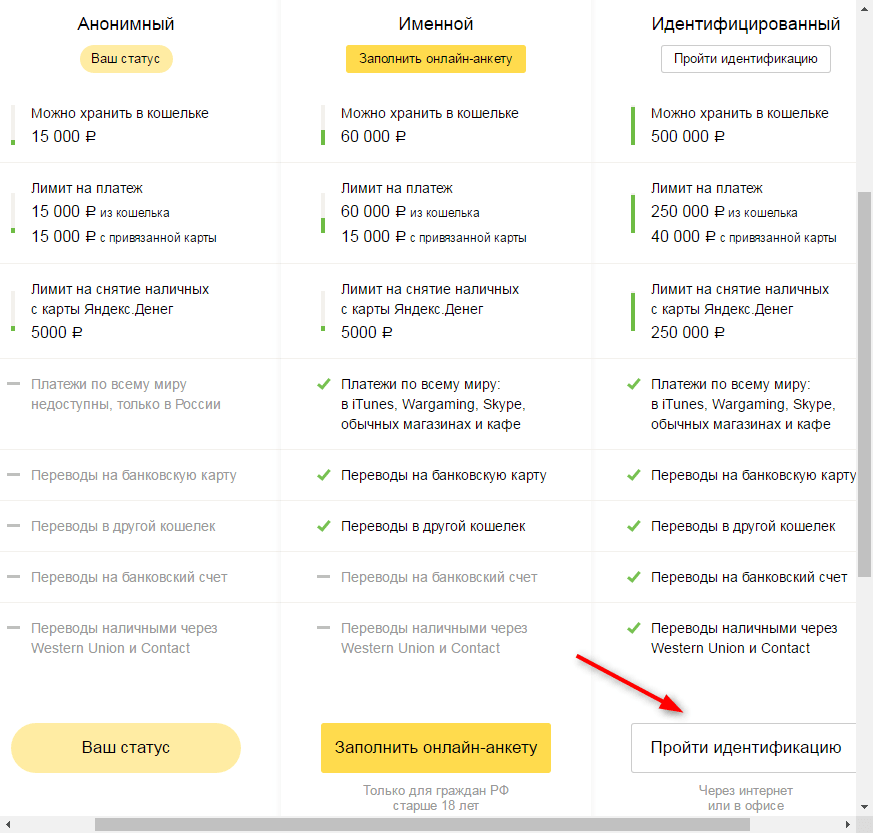Click green checkmark beside Именной bank card transfers
The image size is (873, 833).
pos(323,475)
